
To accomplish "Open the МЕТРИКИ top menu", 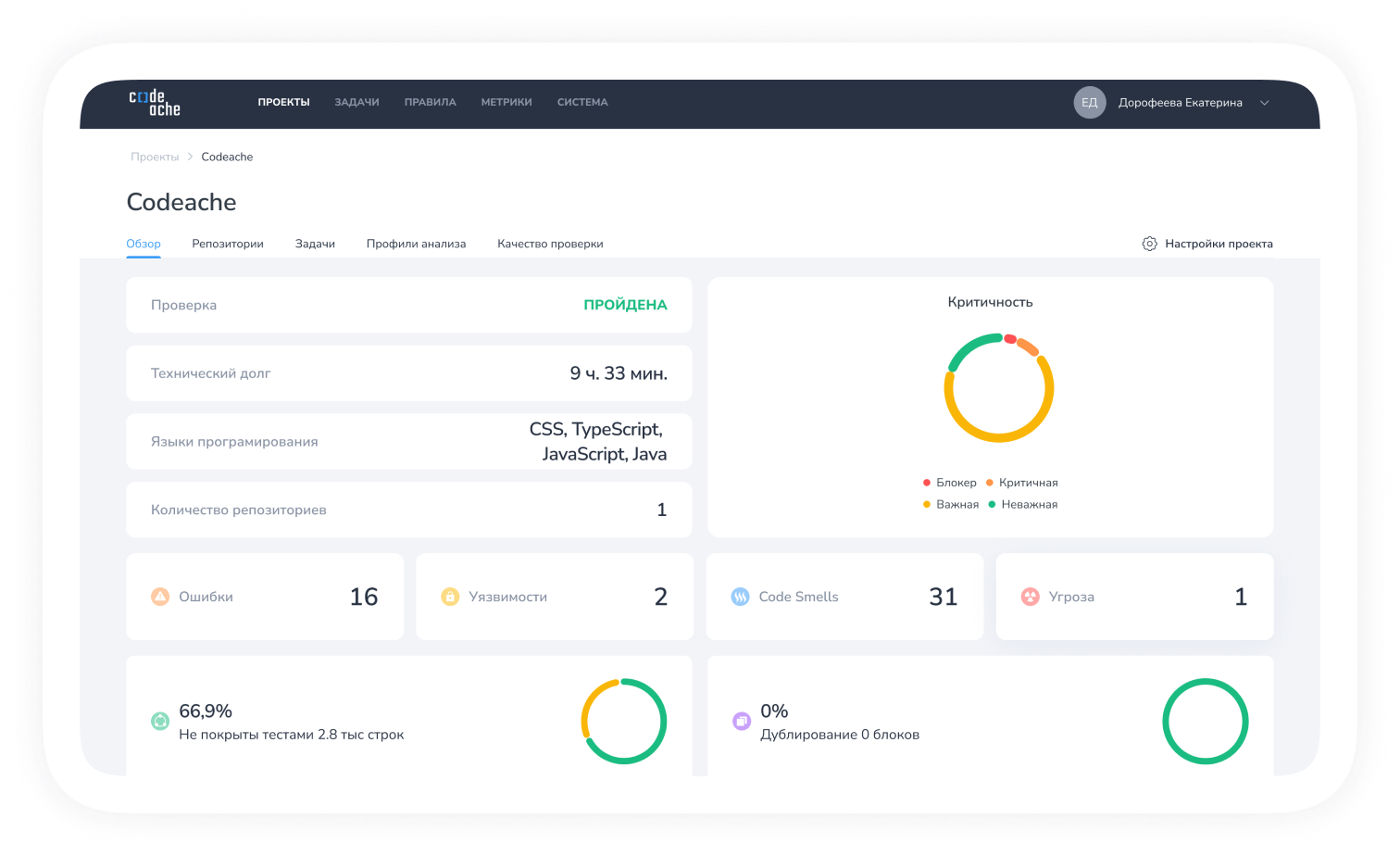I will 506,102.
